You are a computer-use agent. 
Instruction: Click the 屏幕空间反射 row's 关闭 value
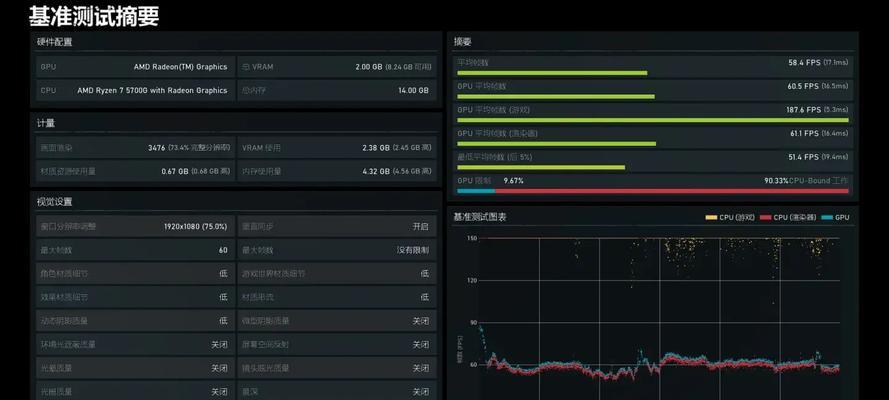421,344
